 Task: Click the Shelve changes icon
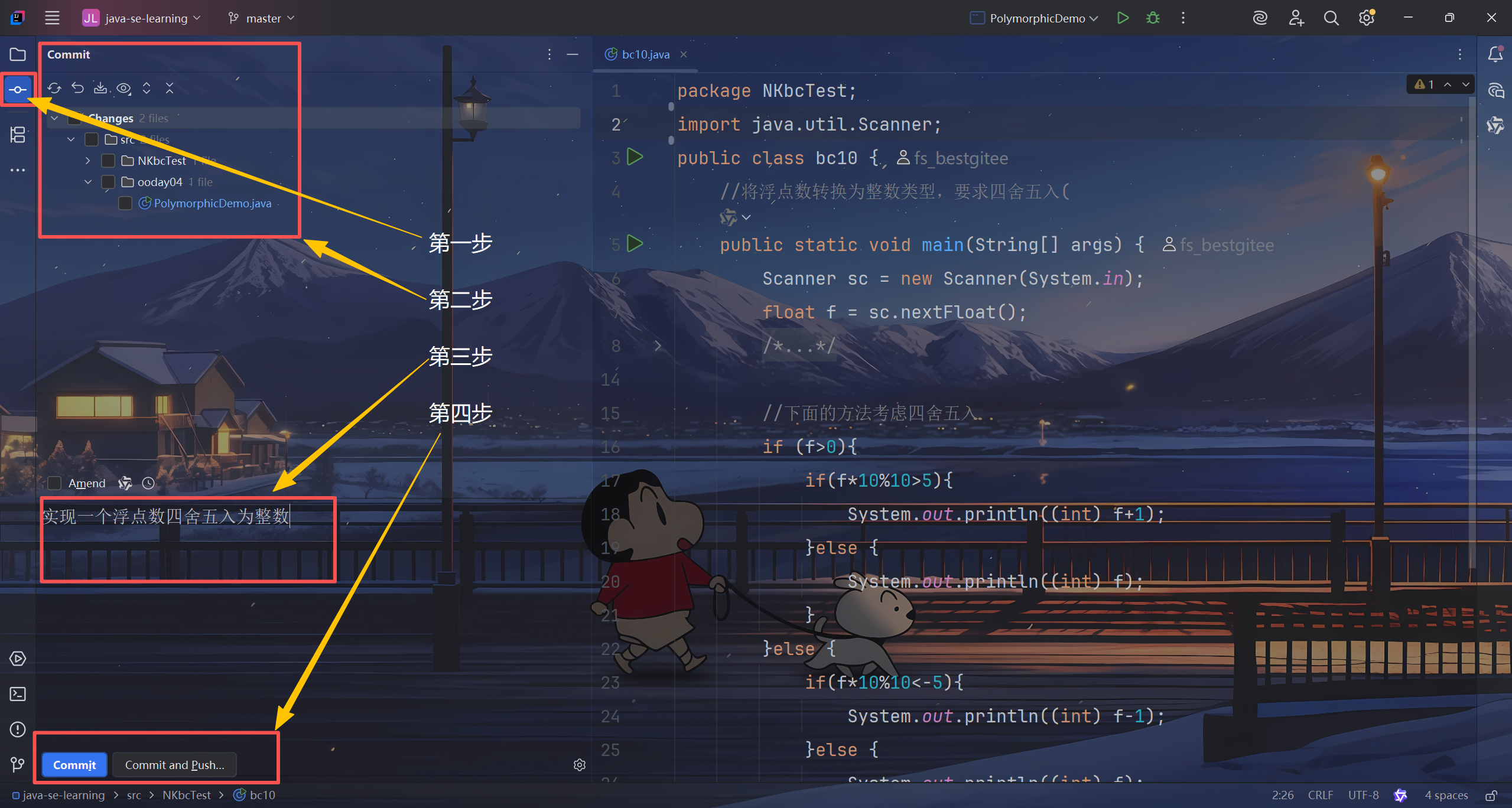pos(100,89)
